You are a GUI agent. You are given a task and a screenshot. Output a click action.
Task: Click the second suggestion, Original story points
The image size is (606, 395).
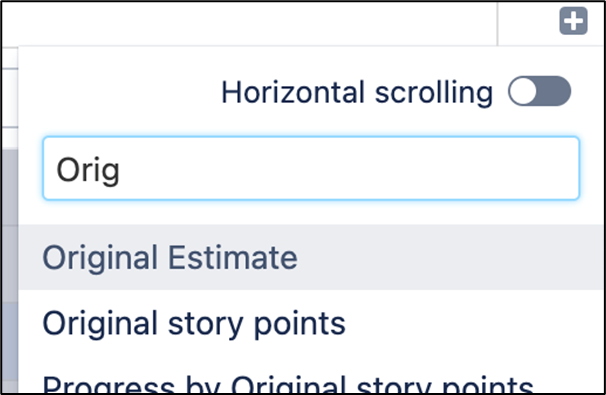click(312, 323)
